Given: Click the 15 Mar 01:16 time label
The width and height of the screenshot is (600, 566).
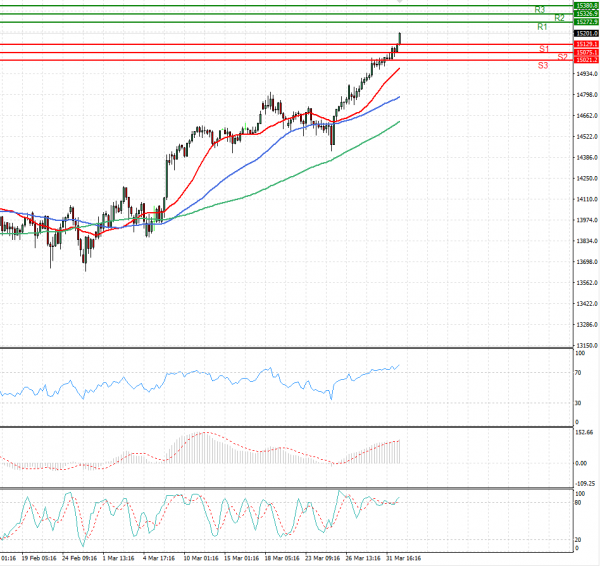Looking at the screenshot, I should [x=241, y=558].
